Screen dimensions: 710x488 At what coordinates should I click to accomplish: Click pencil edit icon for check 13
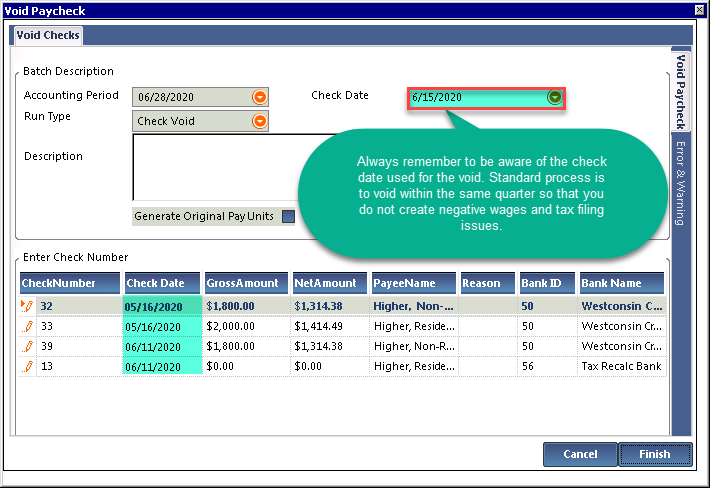click(x=28, y=366)
